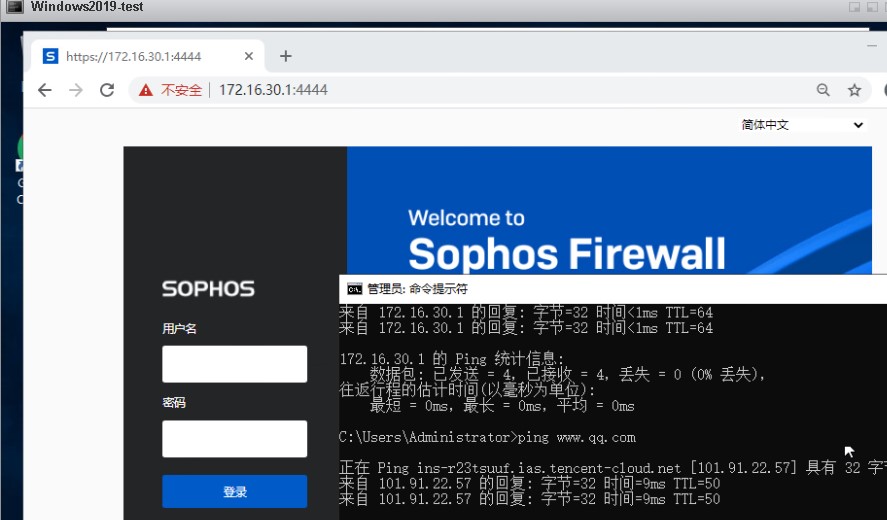Click the ins-r23tsuuf.ias.tencent-cloud.net ping line
887x520 pixels.
pos(613,467)
